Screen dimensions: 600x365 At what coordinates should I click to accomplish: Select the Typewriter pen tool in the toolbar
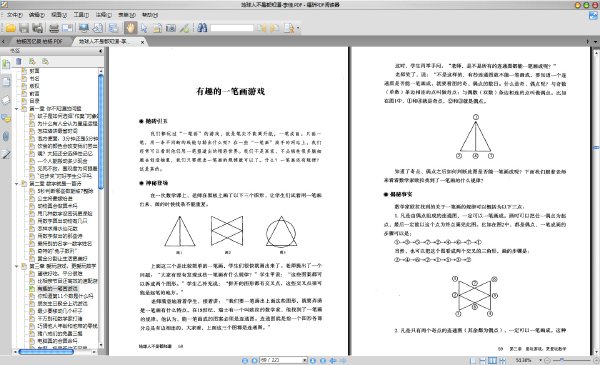click(184, 28)
